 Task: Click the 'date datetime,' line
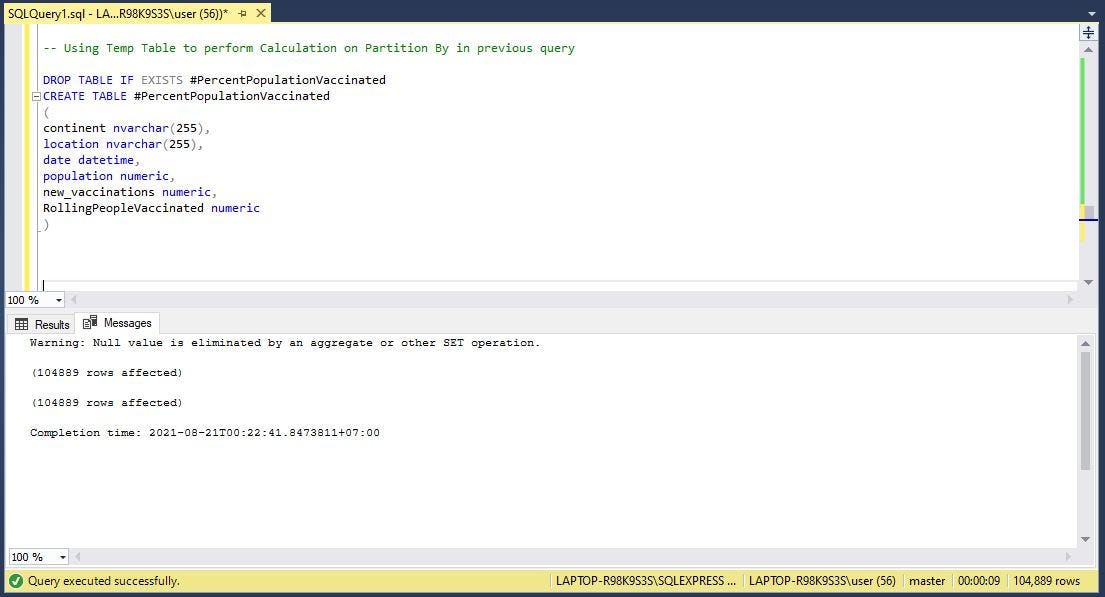91,160
